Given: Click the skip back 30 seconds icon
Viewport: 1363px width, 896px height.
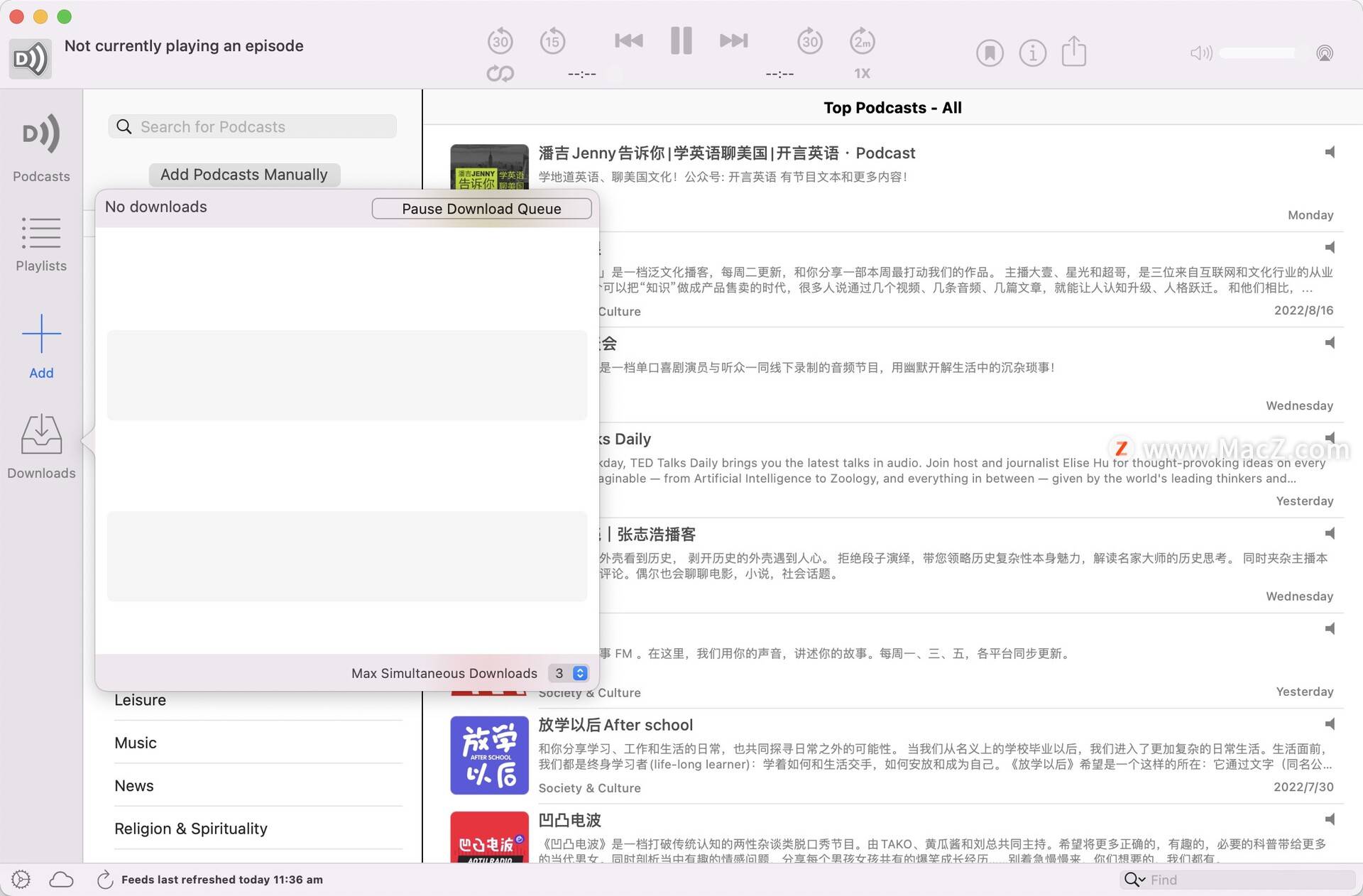Looking at the screenshot, I should [500, 40].
